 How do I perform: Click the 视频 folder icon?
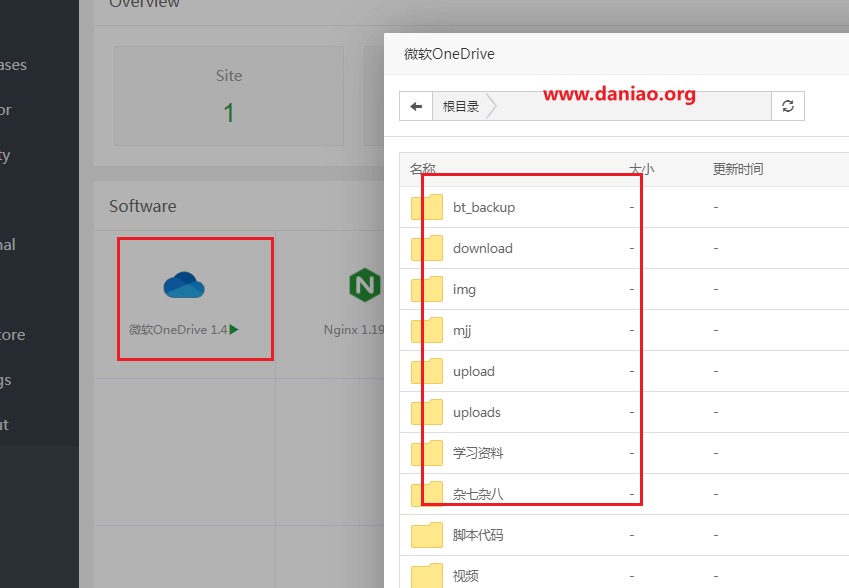point(427,576)
